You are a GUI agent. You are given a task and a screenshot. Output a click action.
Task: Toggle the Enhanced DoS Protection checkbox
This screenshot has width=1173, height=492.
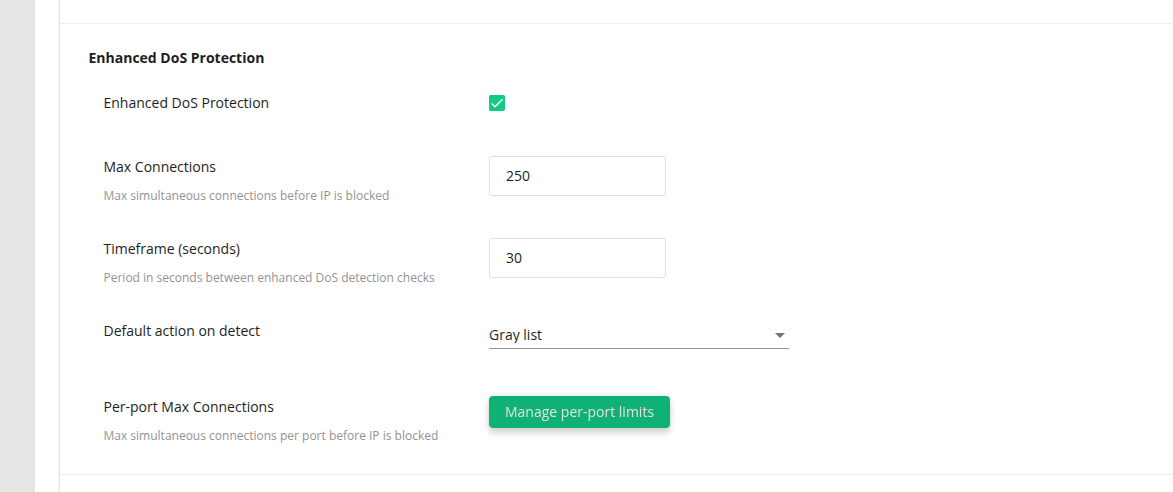[497, 103]
